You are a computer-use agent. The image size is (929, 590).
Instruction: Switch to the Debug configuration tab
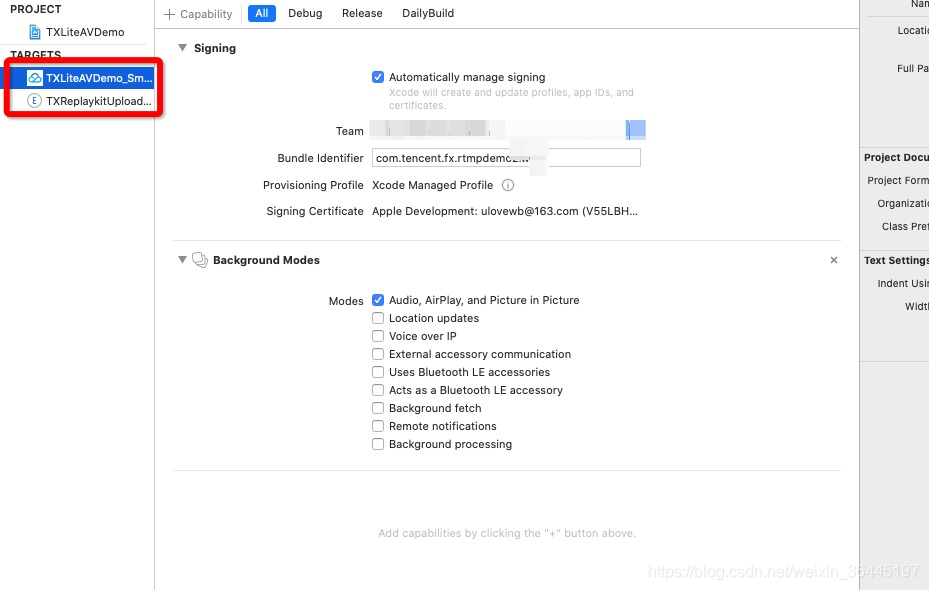(x=305, y=13)
